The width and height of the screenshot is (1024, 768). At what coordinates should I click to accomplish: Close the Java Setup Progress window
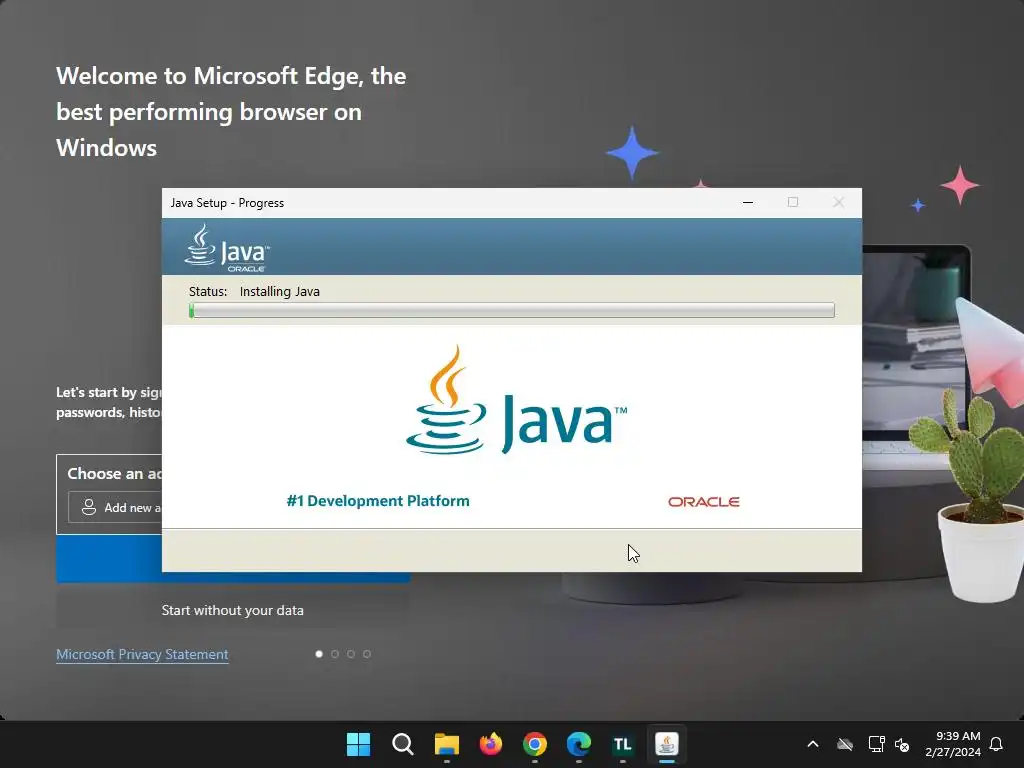pos(839,202)
